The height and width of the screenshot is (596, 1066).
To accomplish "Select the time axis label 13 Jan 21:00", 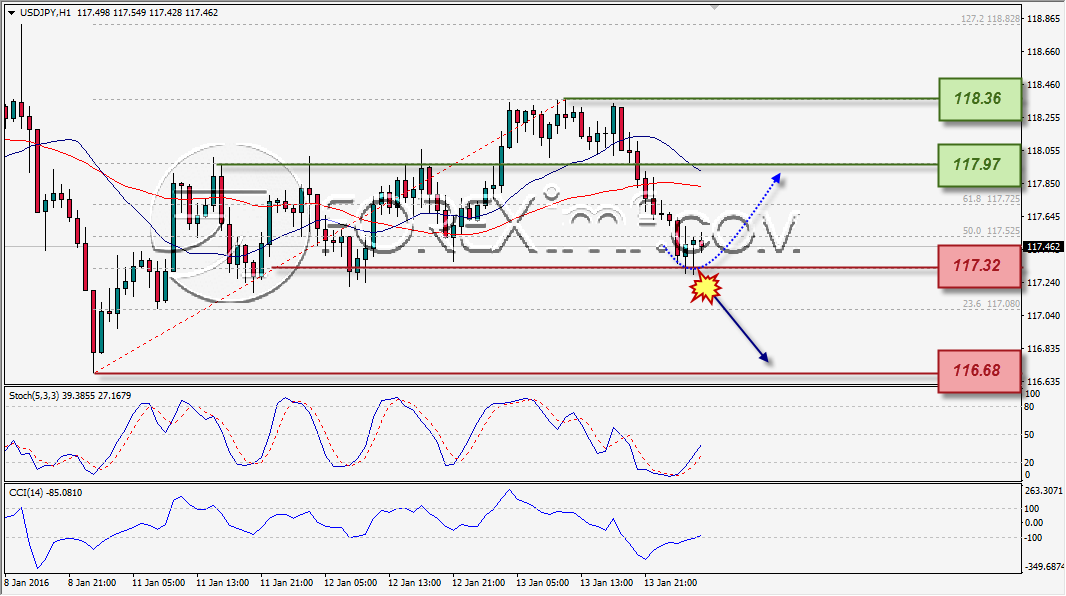I will point(670,583).
